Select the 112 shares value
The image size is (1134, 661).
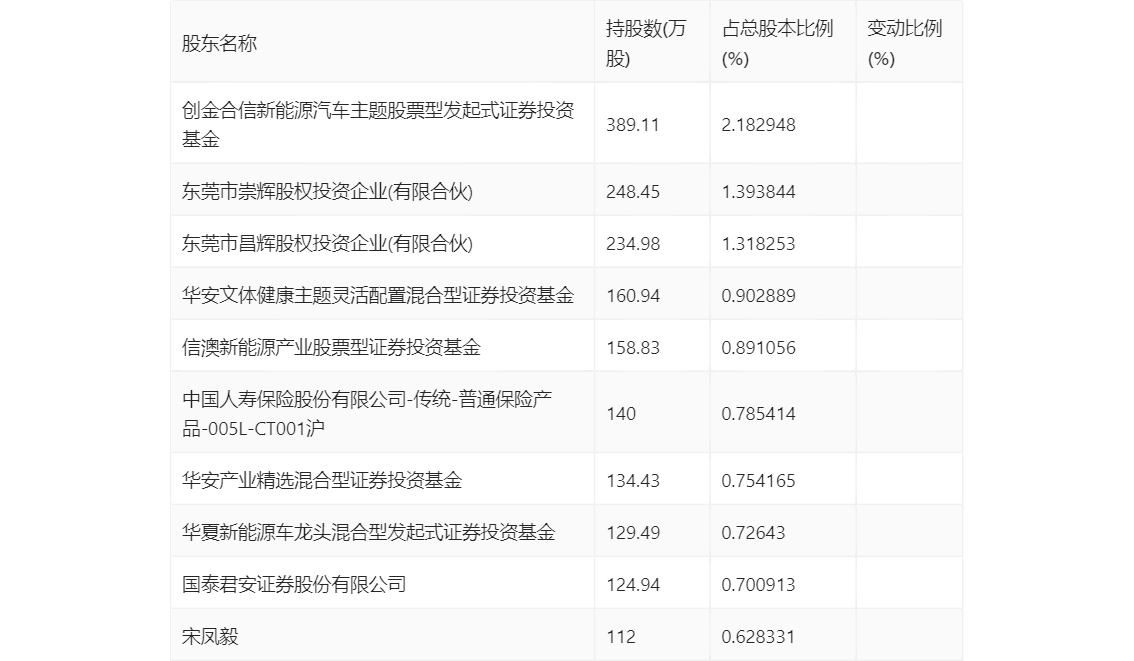621,637
